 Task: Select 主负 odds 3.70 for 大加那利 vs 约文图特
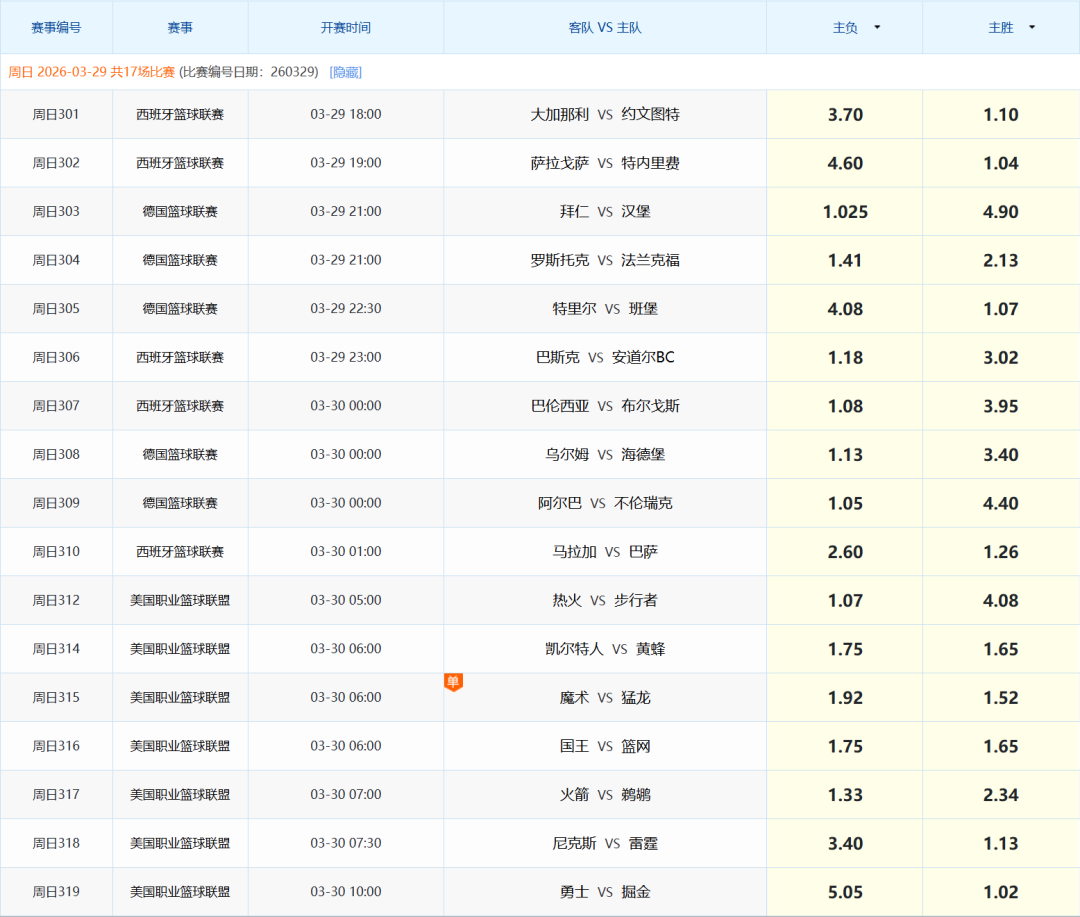(x=845, y=114)
